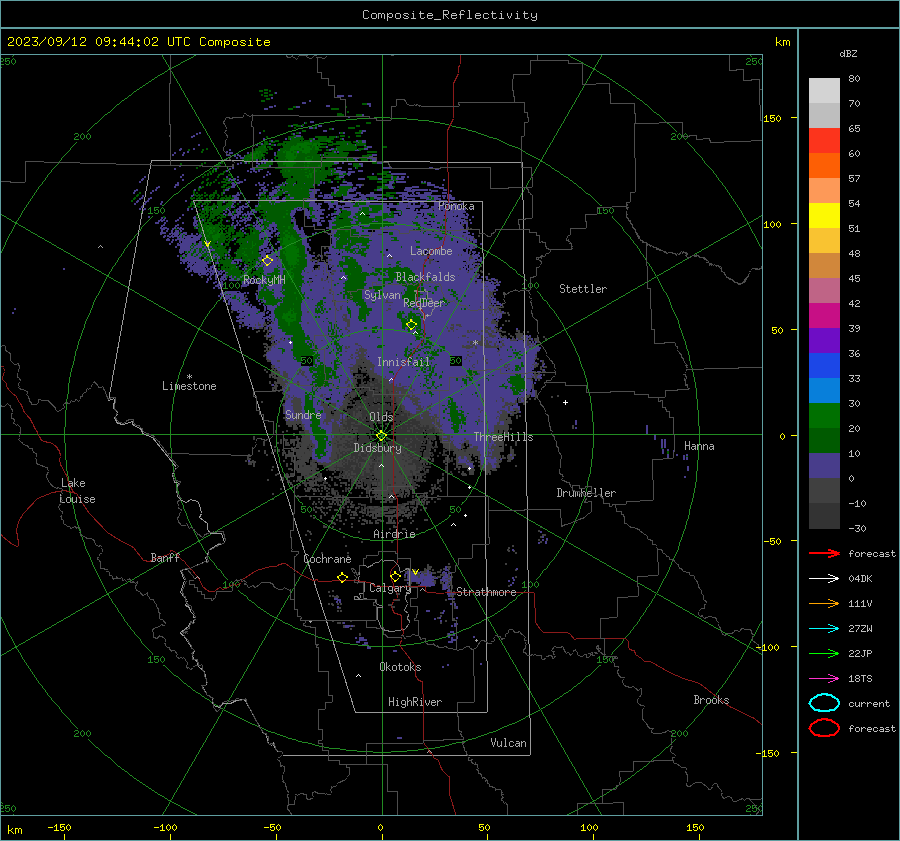Click the asterisk marker above Limestone

tap(189, 377)
